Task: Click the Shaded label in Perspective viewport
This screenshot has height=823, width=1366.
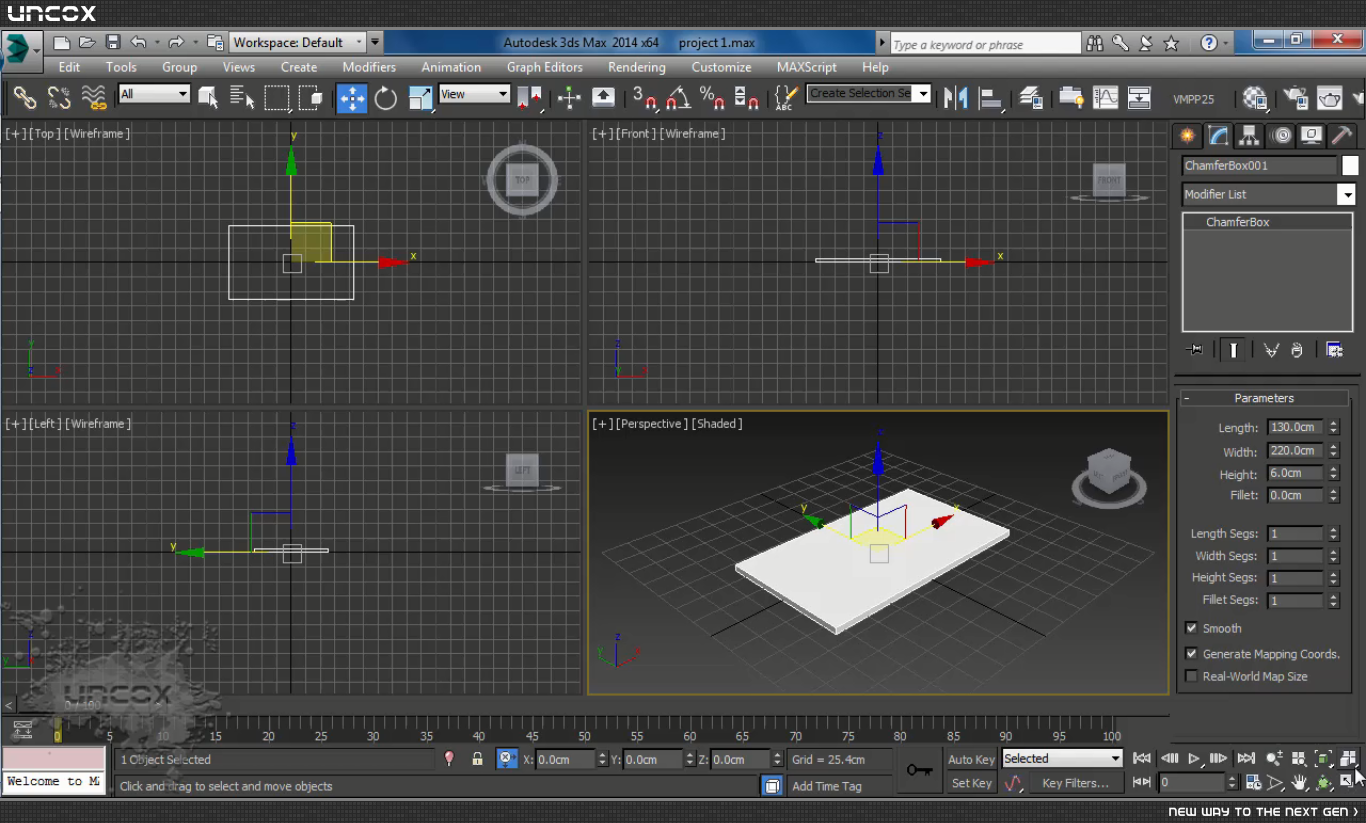Action: tap(718, 424)
